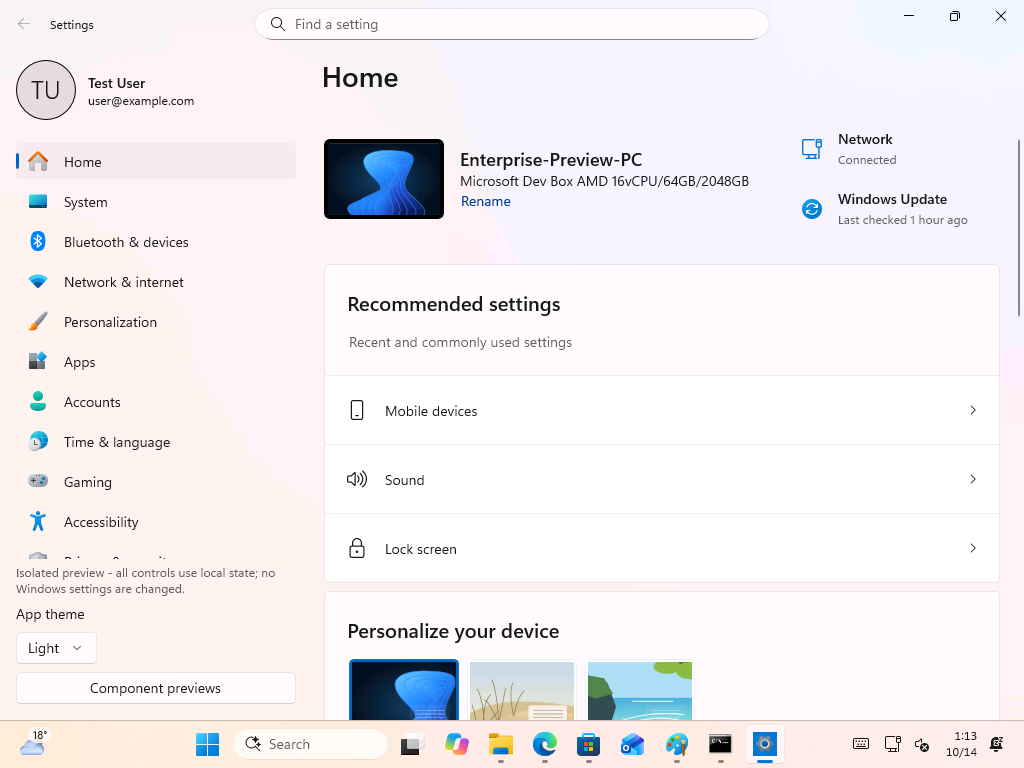This screenshot has height=768, width=1024.
Task: Click the back arrow in the title bar
Action: pyautogui.click(x=24, y=24)
